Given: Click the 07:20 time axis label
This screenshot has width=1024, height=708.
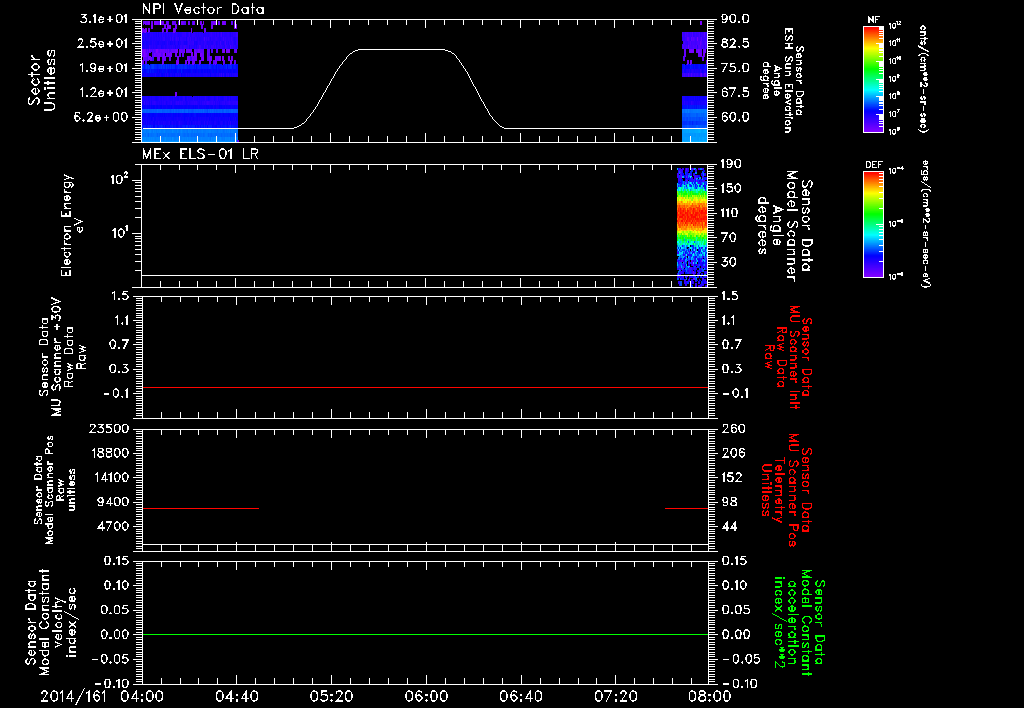Looking at the screenshot, I should (615, 696).
